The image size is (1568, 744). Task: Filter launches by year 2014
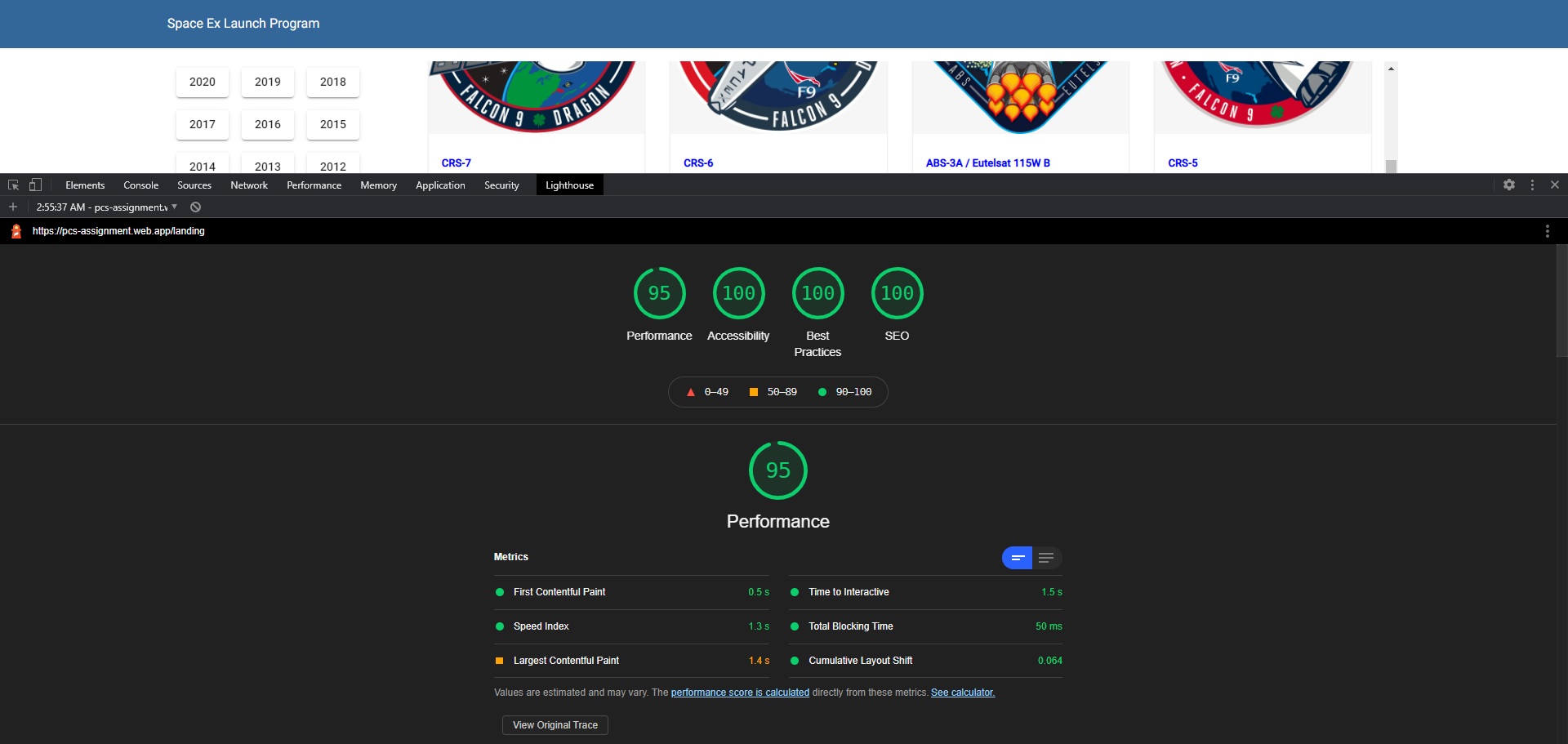point(203,163)
